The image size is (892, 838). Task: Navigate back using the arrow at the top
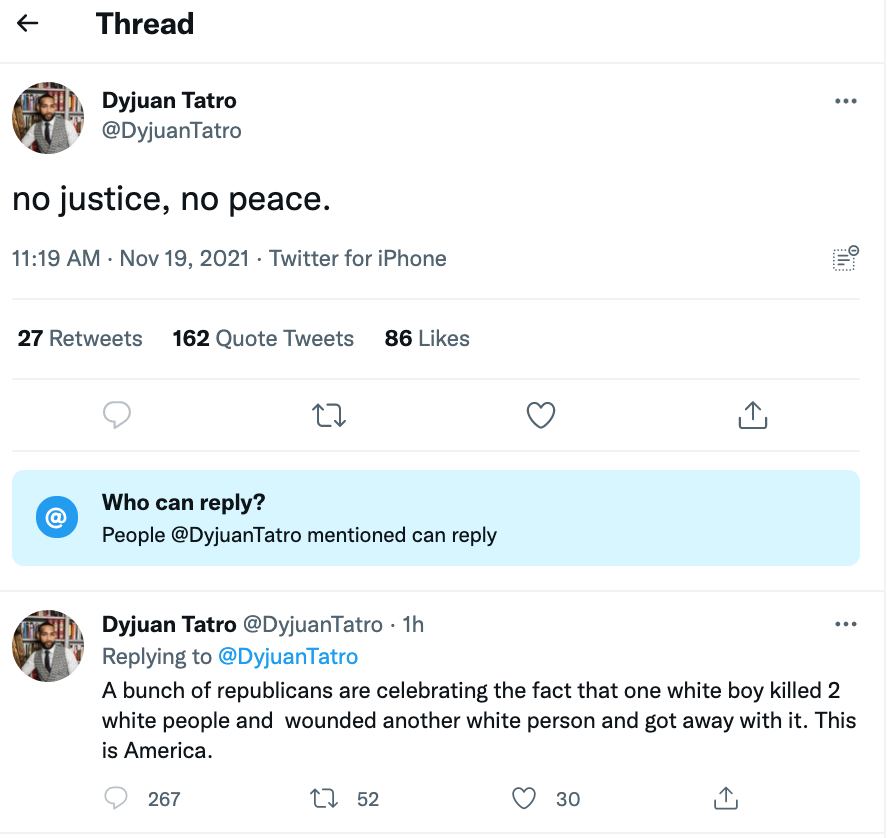[x=27, y=22]
